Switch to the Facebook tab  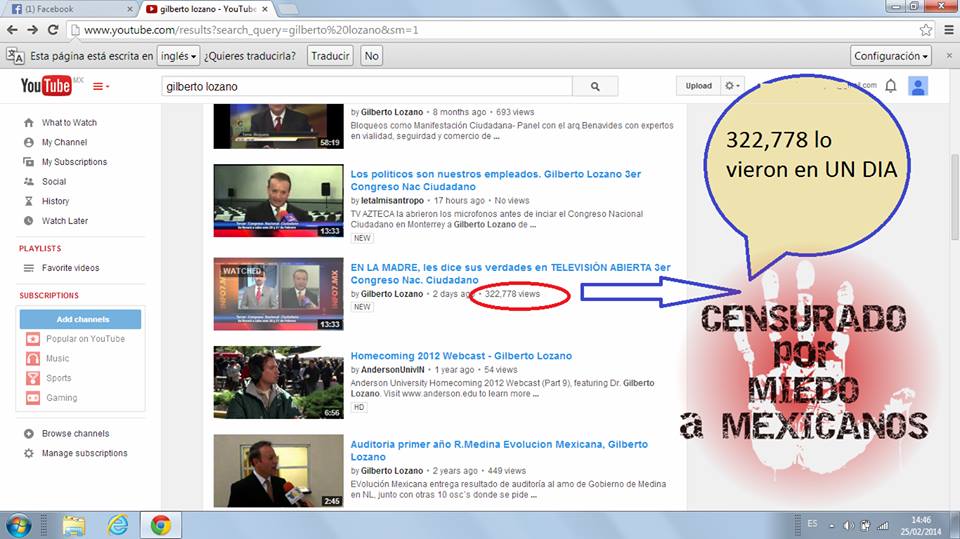68,9
